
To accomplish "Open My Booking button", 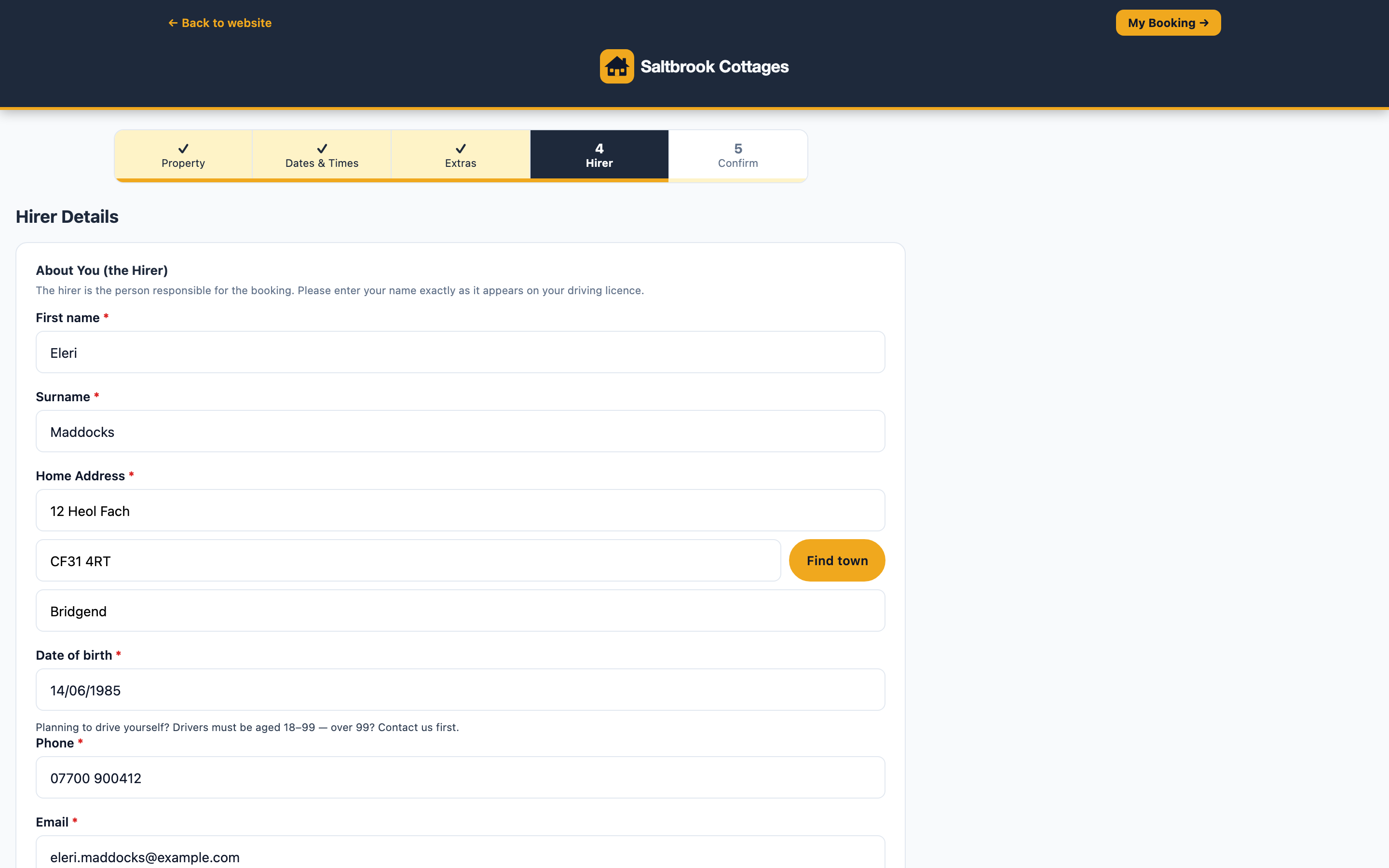I will click(x=1168, y=23).
